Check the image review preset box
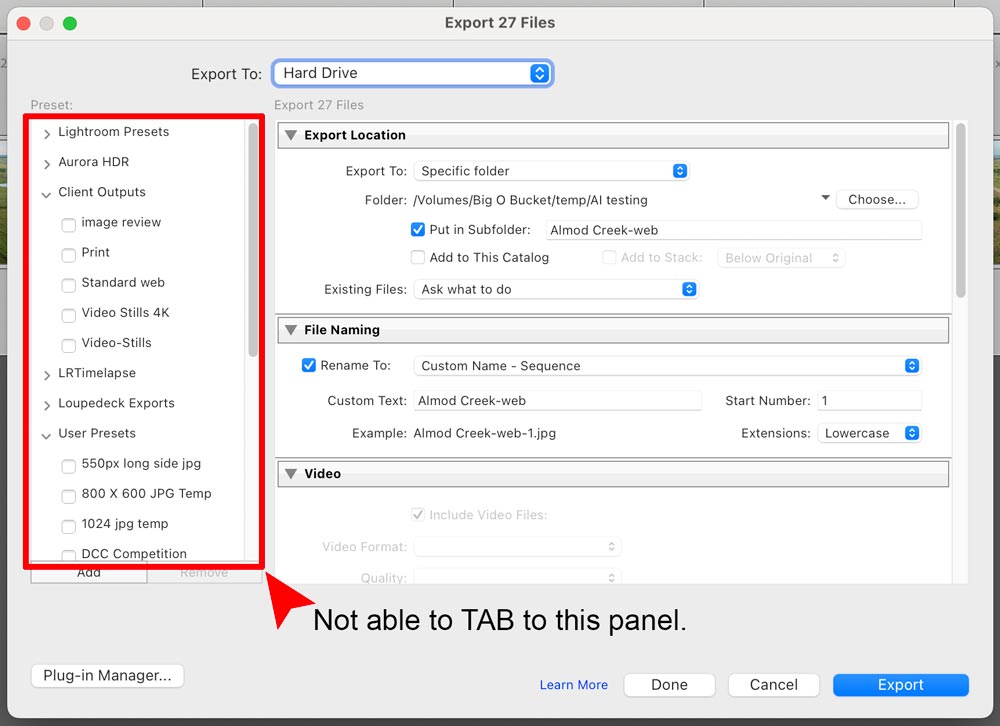Screen dimensions: 1000x726 pos(68,225)
